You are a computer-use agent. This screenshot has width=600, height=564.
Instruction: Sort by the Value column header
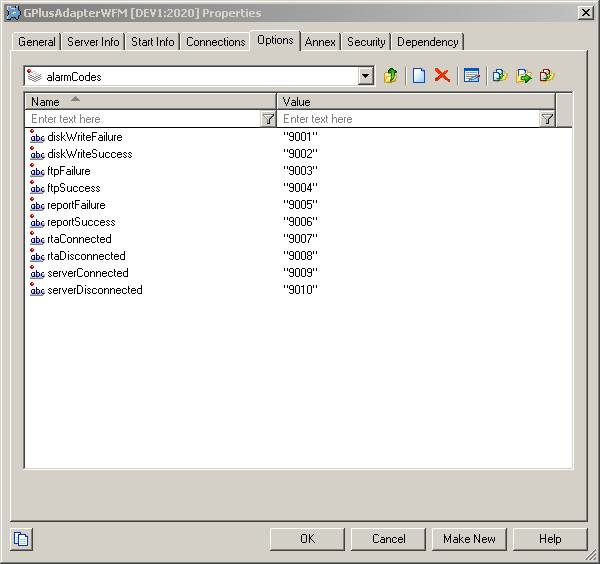coord(416,102)
